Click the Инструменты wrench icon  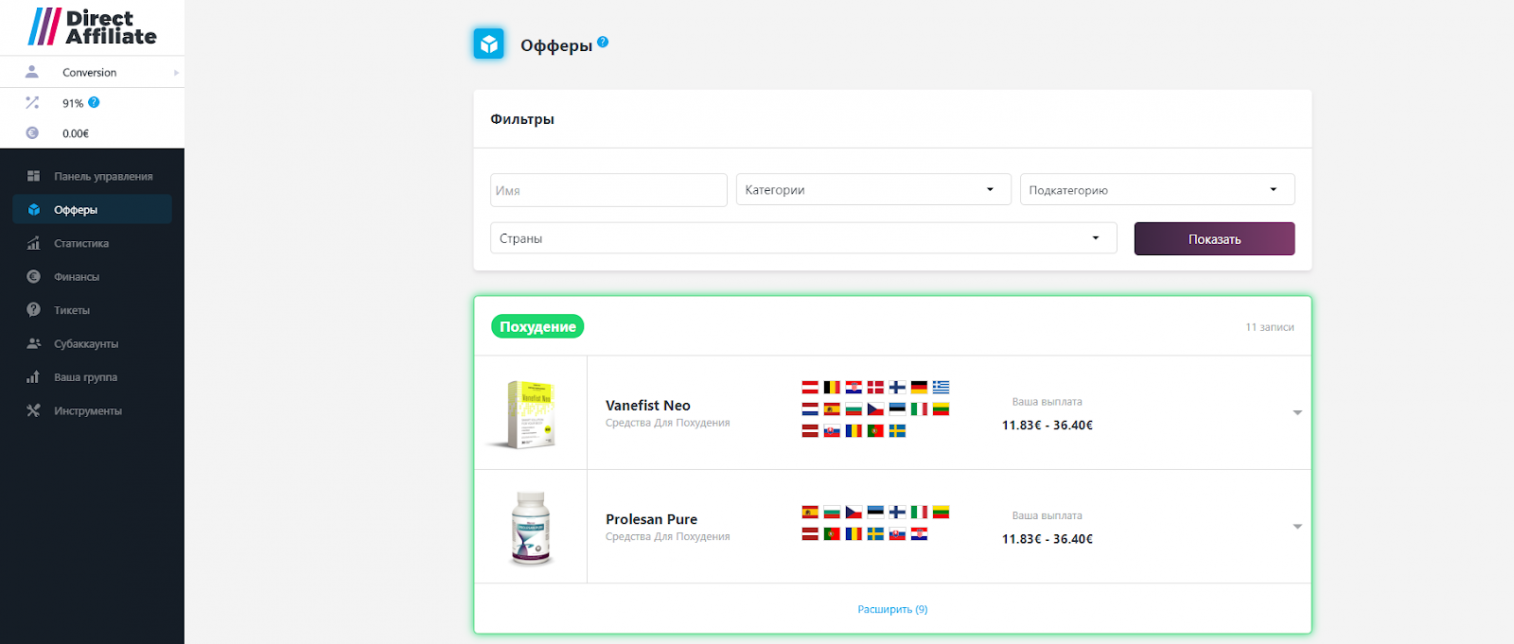33,411
